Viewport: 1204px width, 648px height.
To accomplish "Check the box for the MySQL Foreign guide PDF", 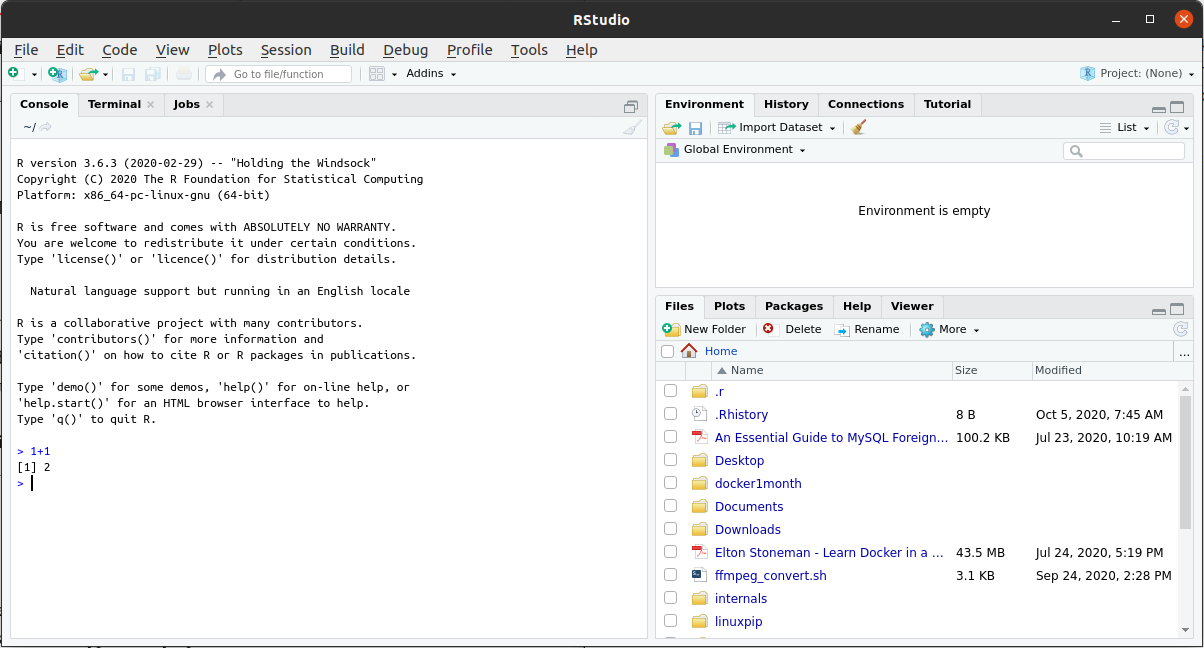I will click(670, 437).
